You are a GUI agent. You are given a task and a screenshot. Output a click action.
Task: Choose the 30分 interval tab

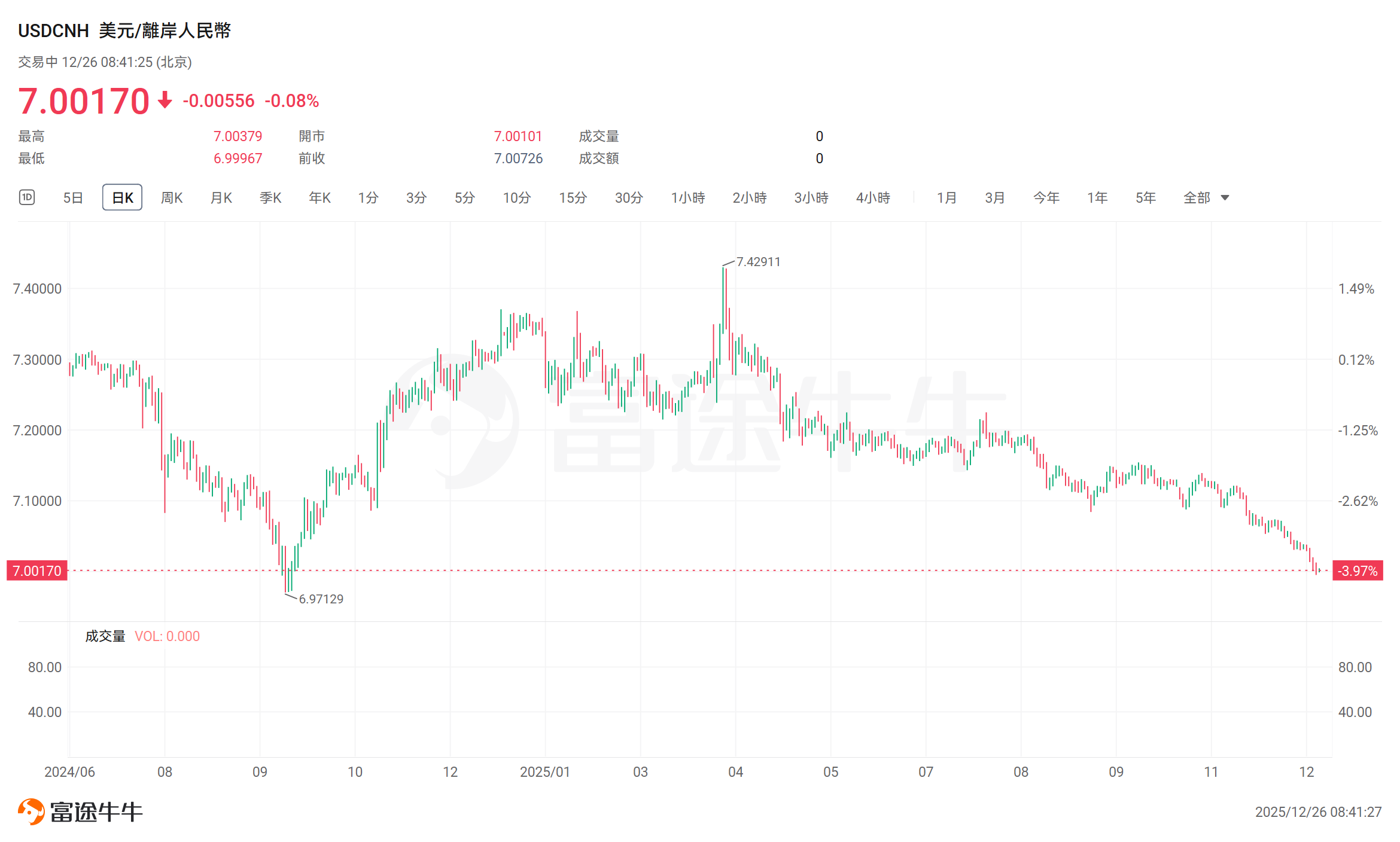pyautogui.click(x=629, y=198)
